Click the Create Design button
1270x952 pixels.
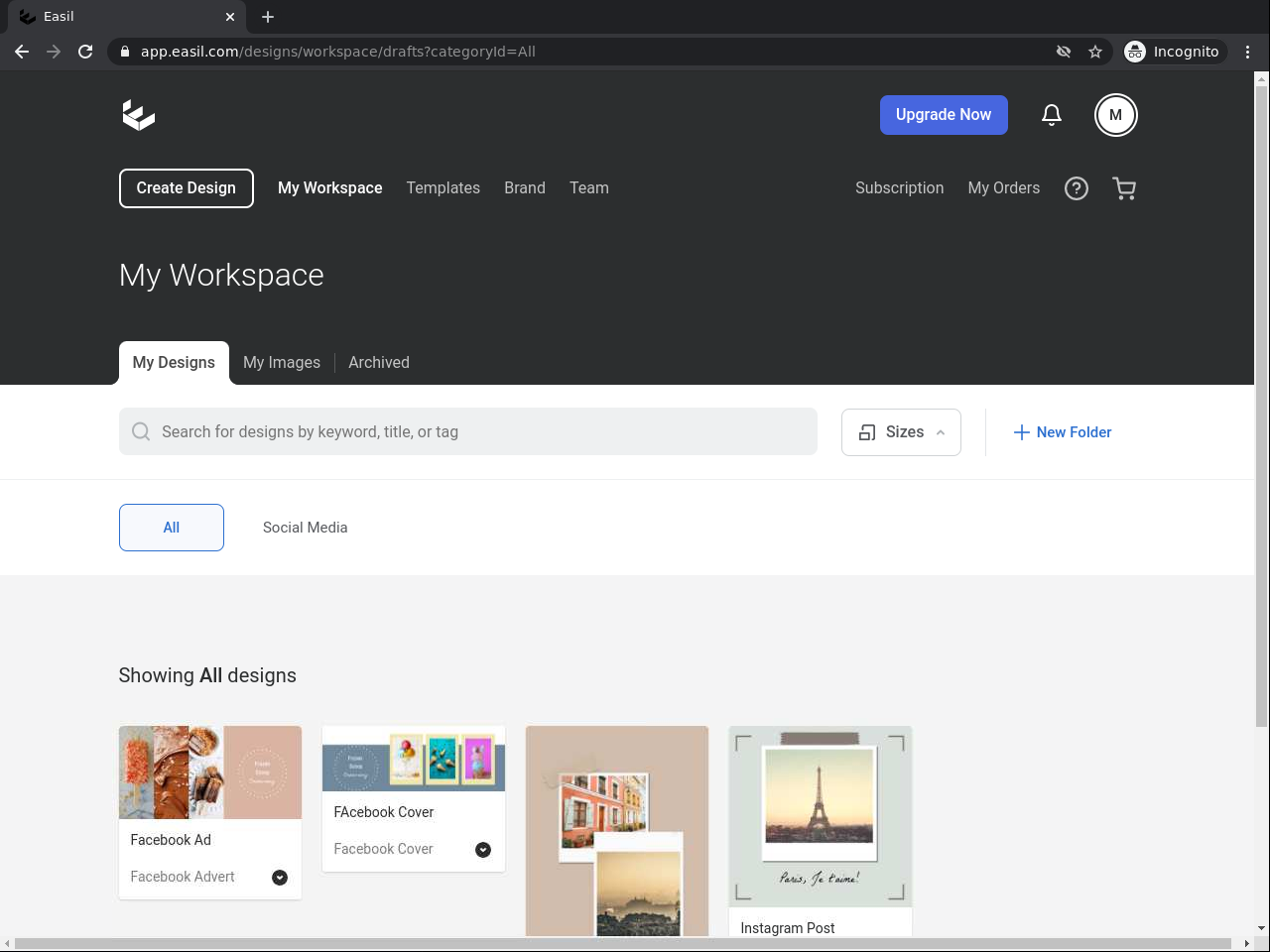(x=187, y=188)
